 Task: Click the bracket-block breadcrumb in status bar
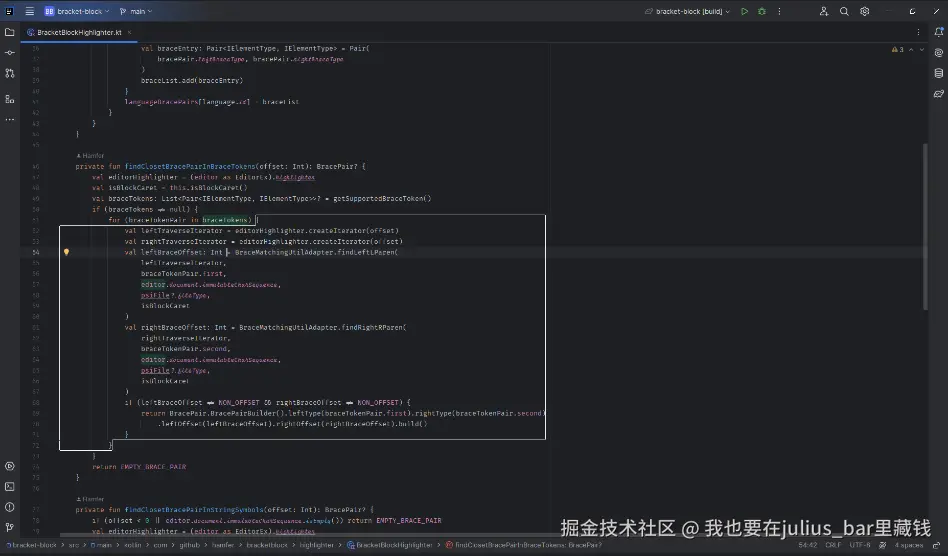pos(33,545)
